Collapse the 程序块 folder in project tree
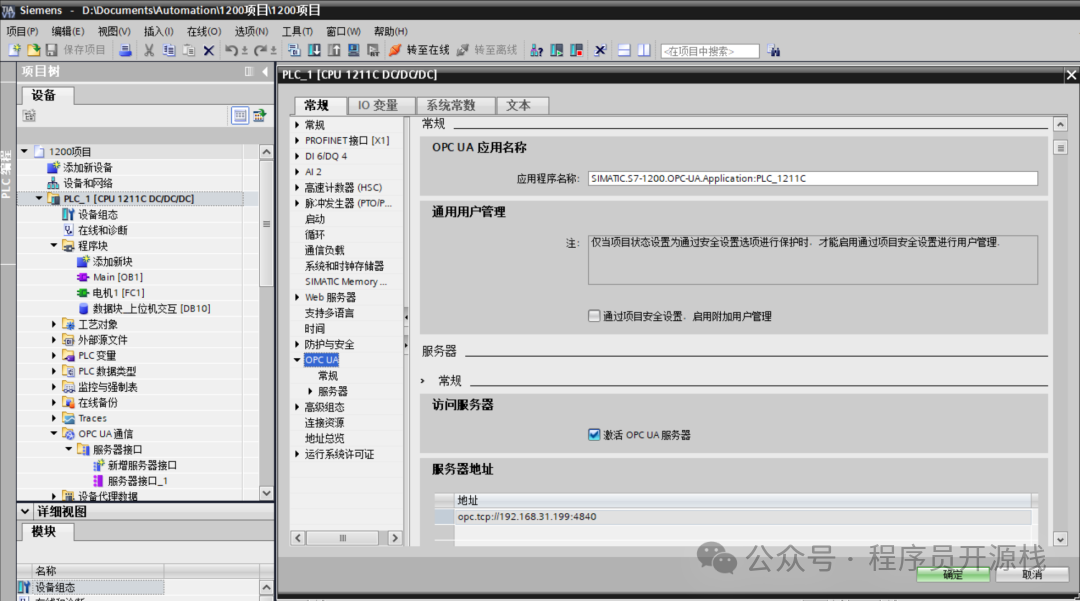 55,245
